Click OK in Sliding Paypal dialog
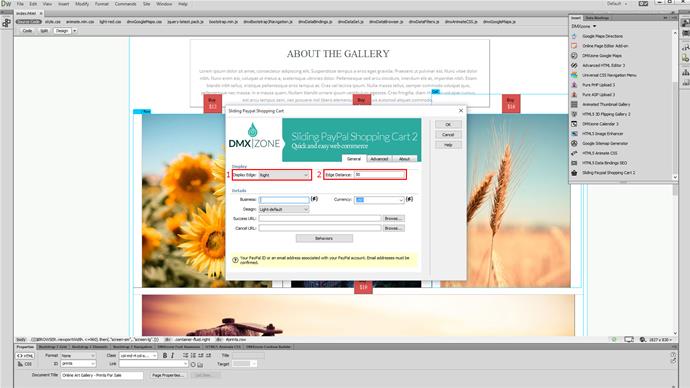 point(448,124)
